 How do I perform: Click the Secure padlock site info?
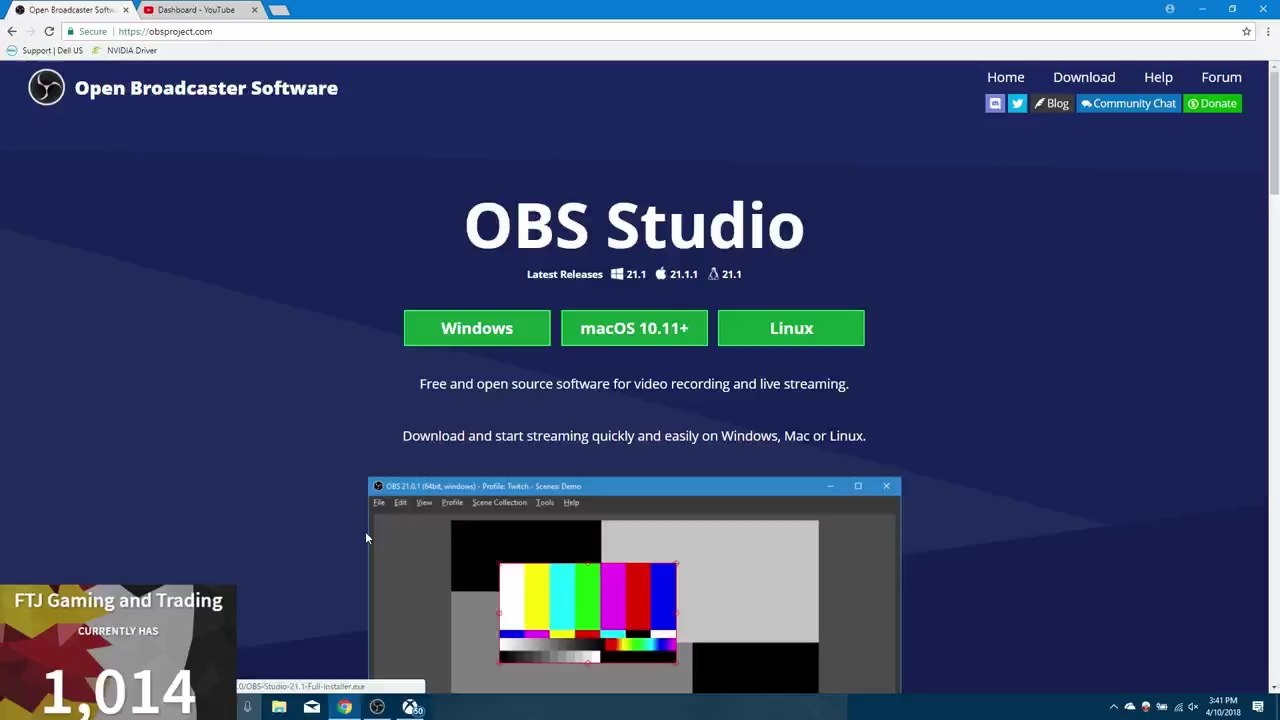click(87, 31)
